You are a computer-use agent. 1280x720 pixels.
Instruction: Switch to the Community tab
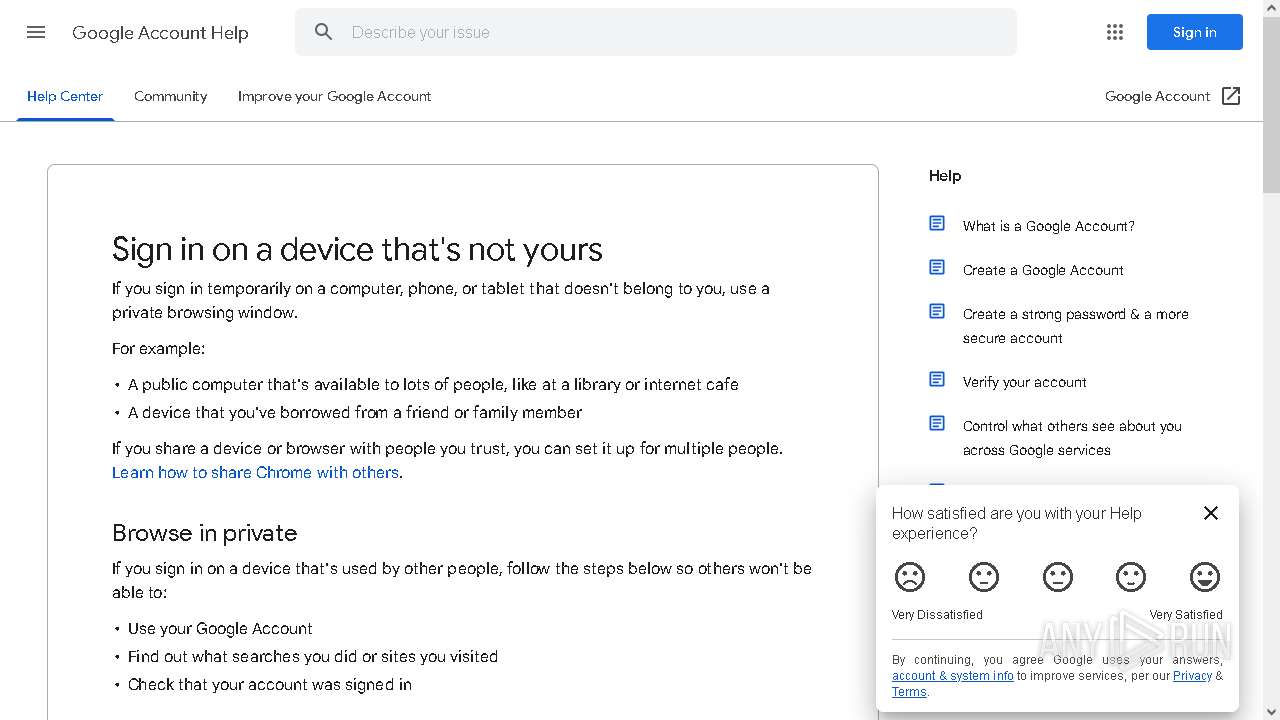click(171, 96)
